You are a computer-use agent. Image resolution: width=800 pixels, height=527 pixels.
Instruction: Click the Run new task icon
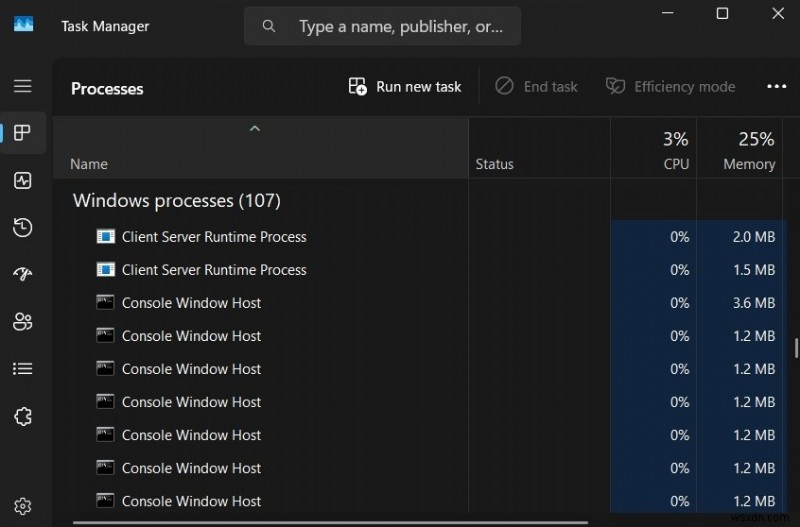(x=358, y=86)
